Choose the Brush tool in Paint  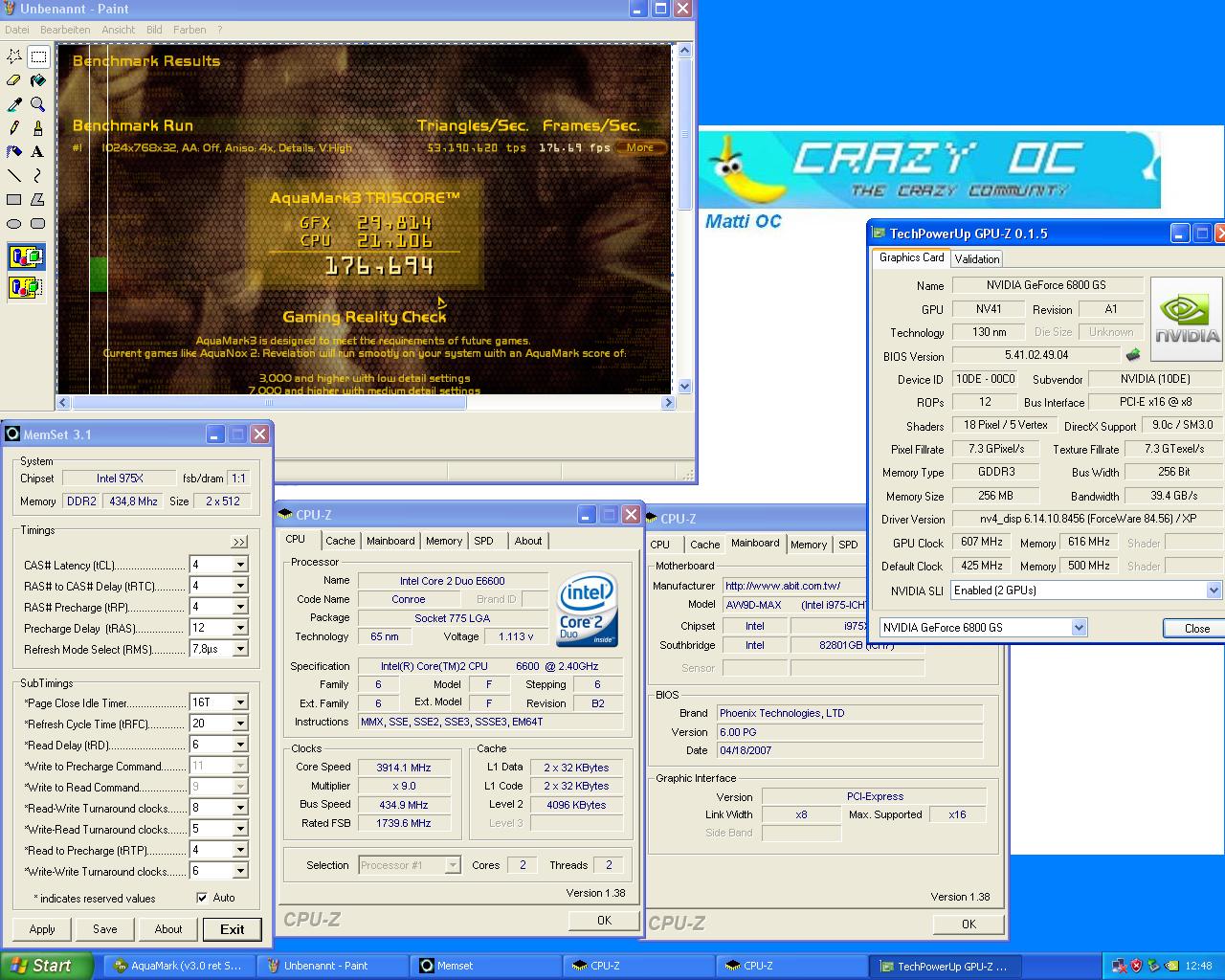tap(37, 128)
